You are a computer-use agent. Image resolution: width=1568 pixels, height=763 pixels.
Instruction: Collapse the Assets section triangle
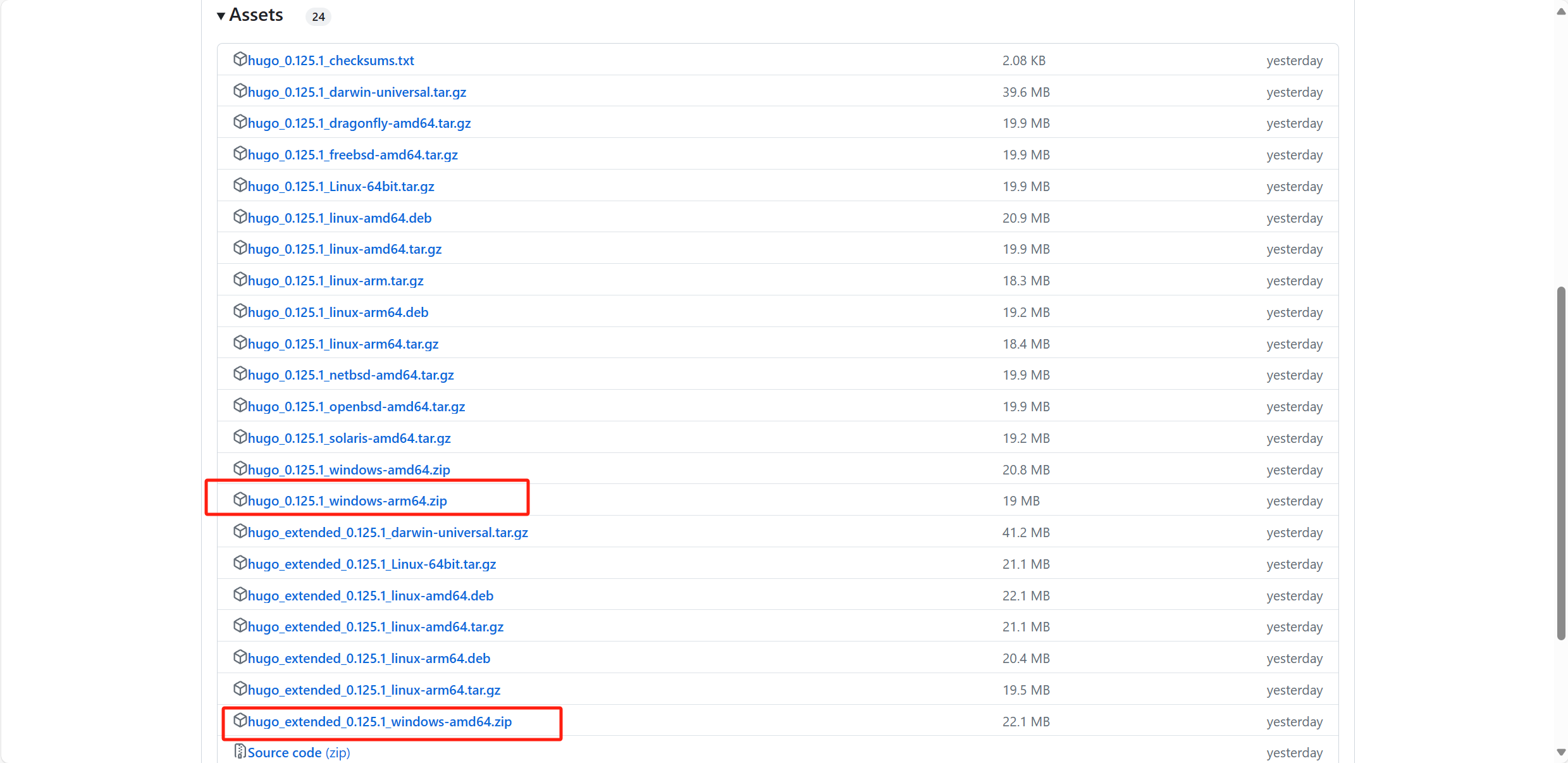pyautogui.click(x=221, y=16)
